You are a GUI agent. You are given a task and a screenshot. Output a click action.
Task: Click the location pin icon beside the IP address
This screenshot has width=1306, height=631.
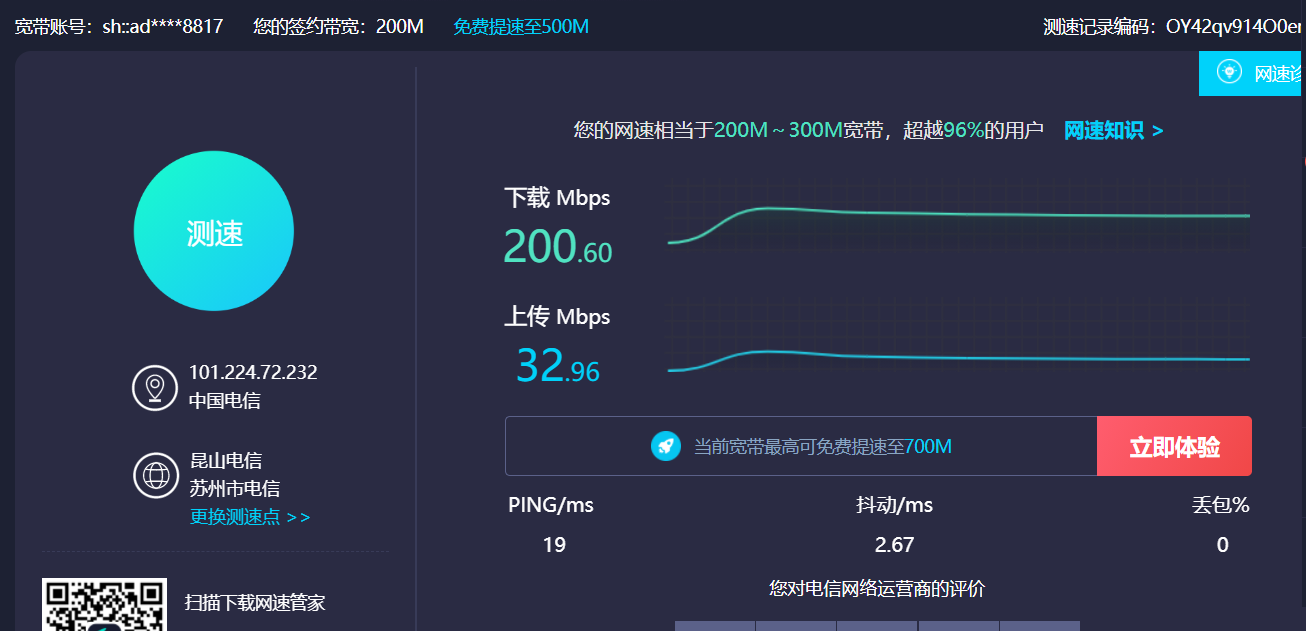(x=155, y=387)
